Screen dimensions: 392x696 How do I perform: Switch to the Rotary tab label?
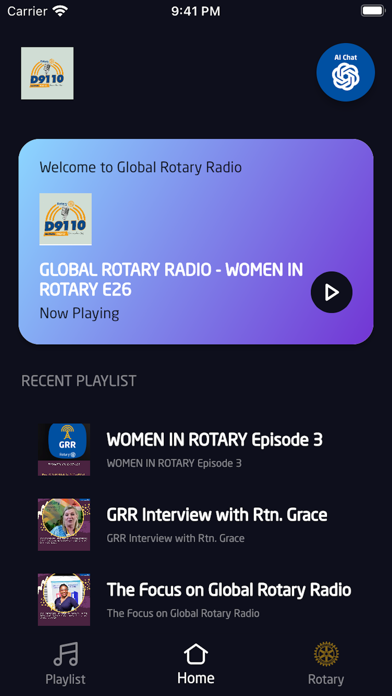[326, 679]
